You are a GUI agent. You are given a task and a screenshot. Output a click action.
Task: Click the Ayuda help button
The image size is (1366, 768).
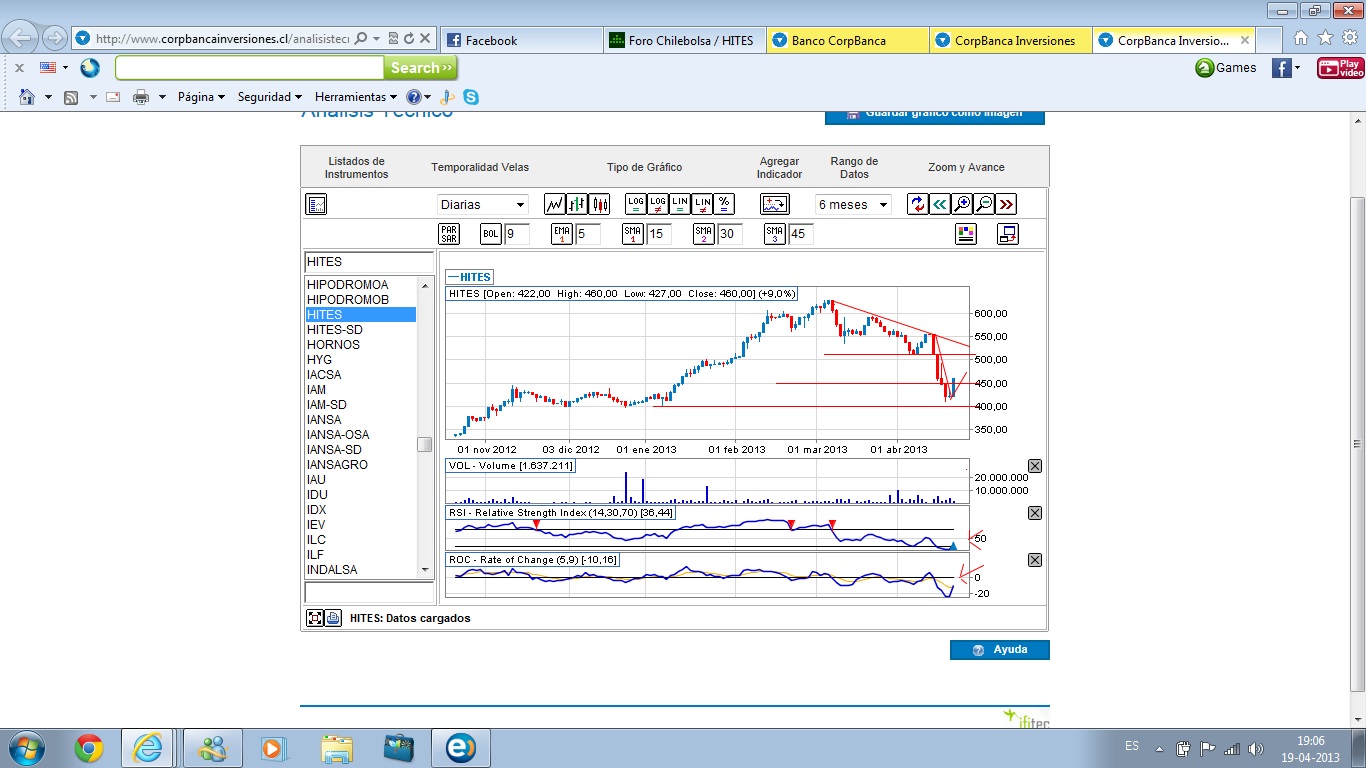pyautogui.click(x=999, y=650)
